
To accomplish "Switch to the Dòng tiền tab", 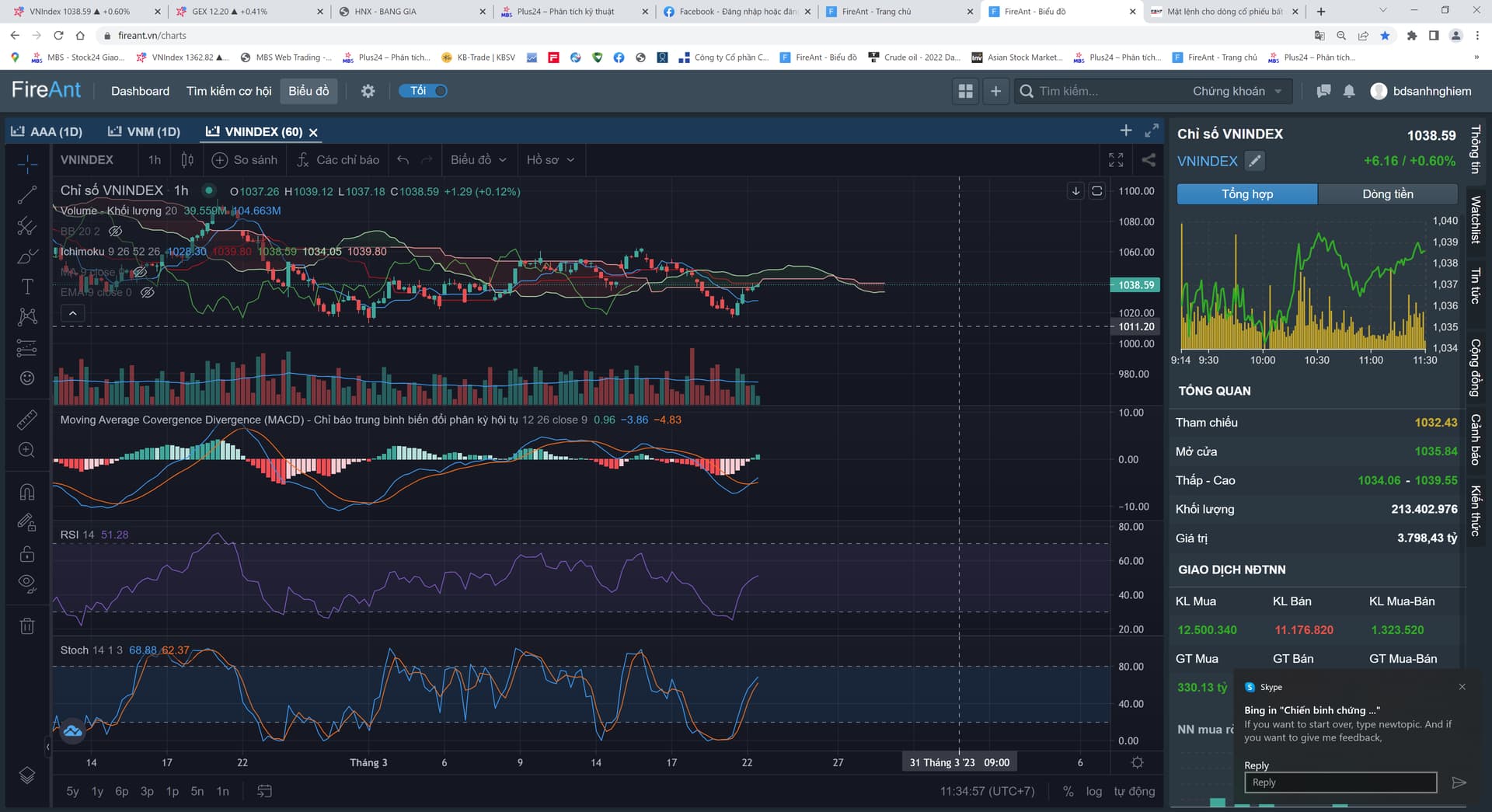I will 1387,194.
